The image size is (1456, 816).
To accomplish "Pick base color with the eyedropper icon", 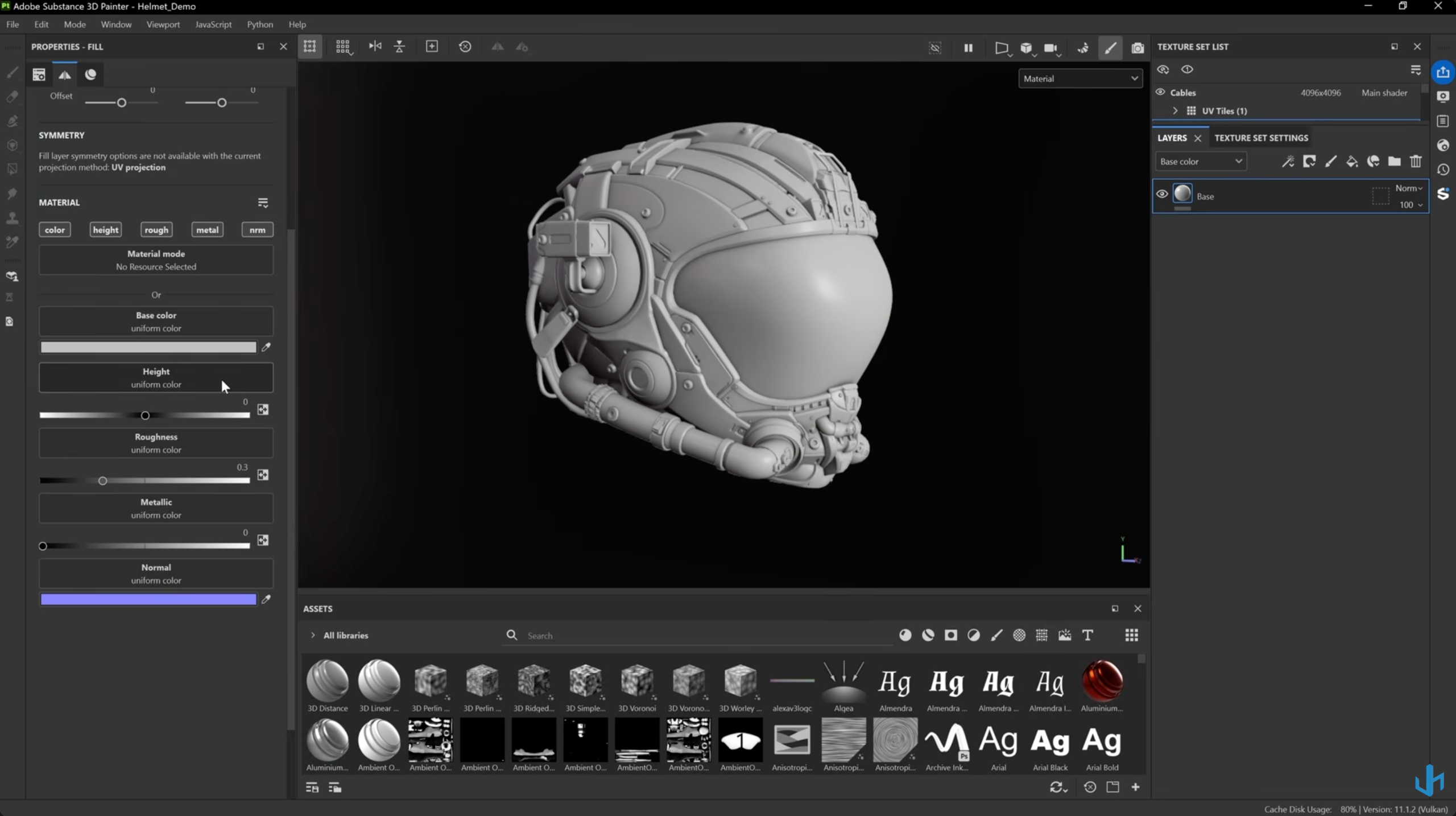I will coord(266,347).
